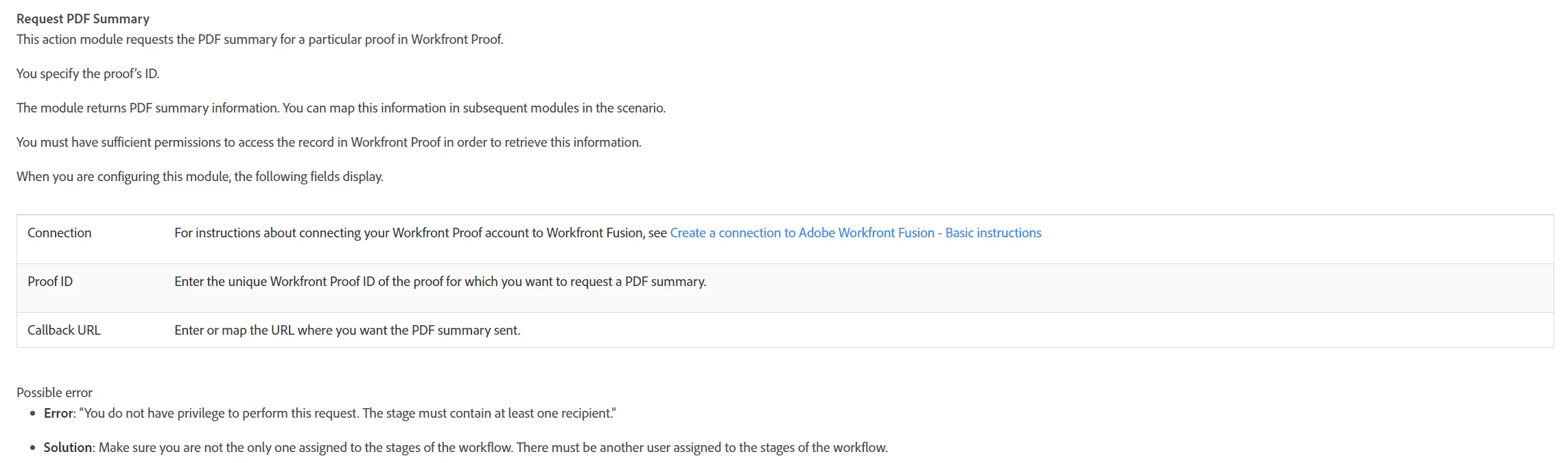This screenshot has width=1568, height=463.
Task: Click the solution text about stages of the workflow
Action: 493,448
